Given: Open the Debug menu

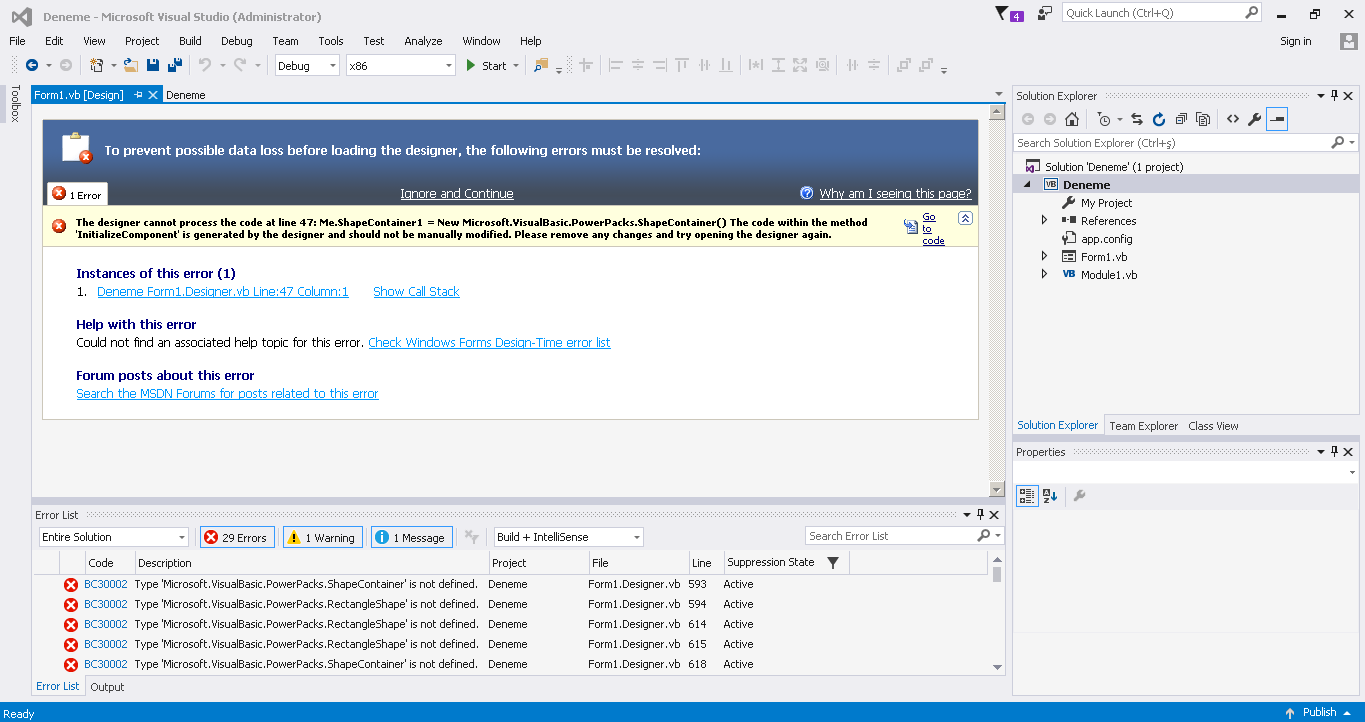Looking at the screenshot, I should 237,41.
